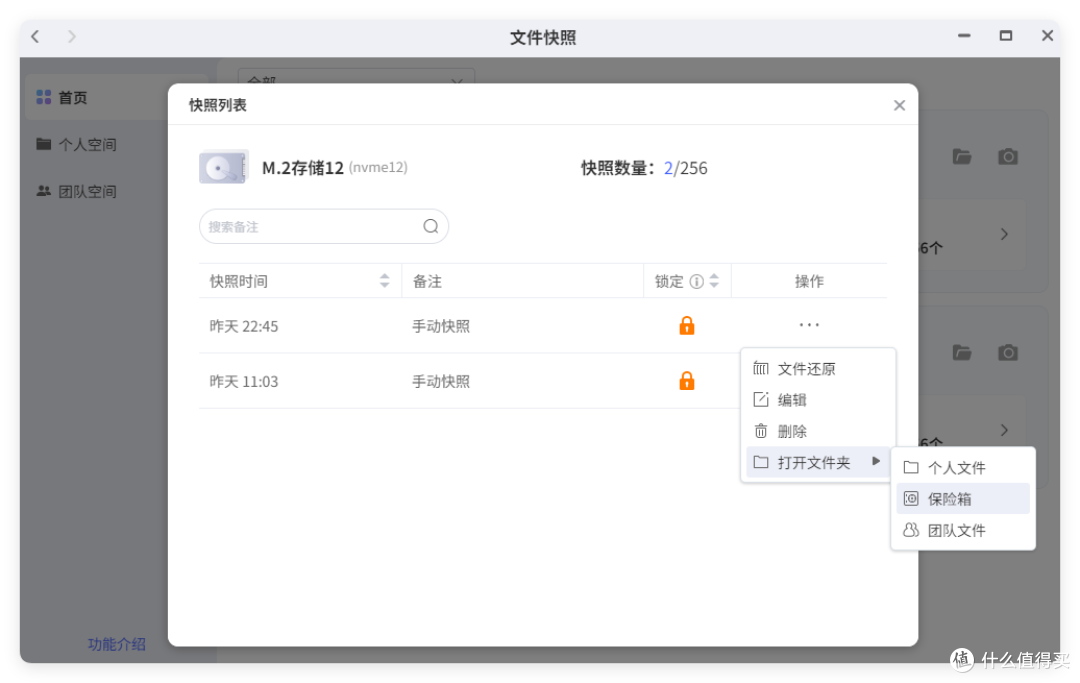Minimize the 文件快照 window
1080x683 pixels.
964,36
